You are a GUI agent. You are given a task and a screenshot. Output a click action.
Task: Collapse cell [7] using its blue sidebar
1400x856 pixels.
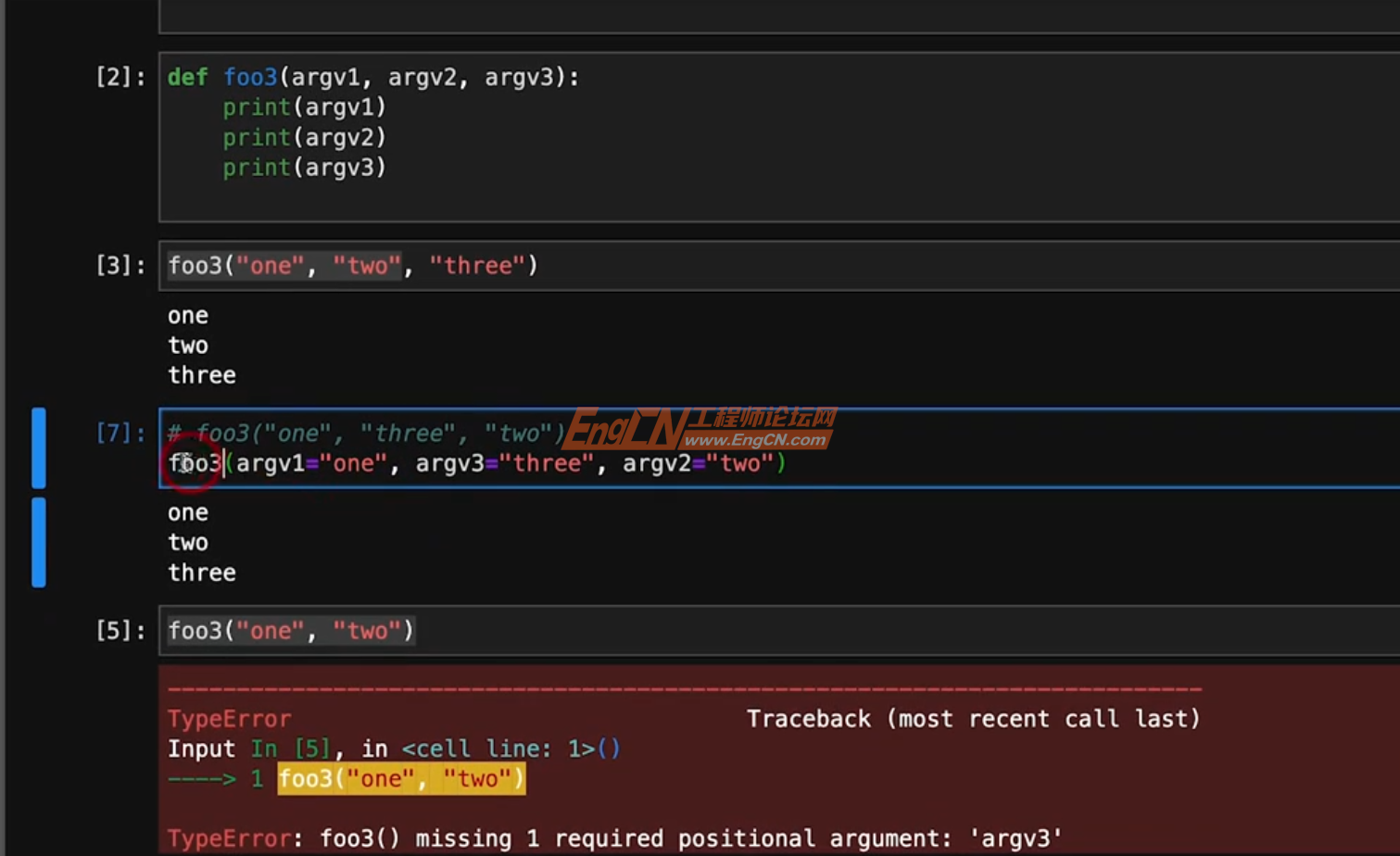(38, 447)
